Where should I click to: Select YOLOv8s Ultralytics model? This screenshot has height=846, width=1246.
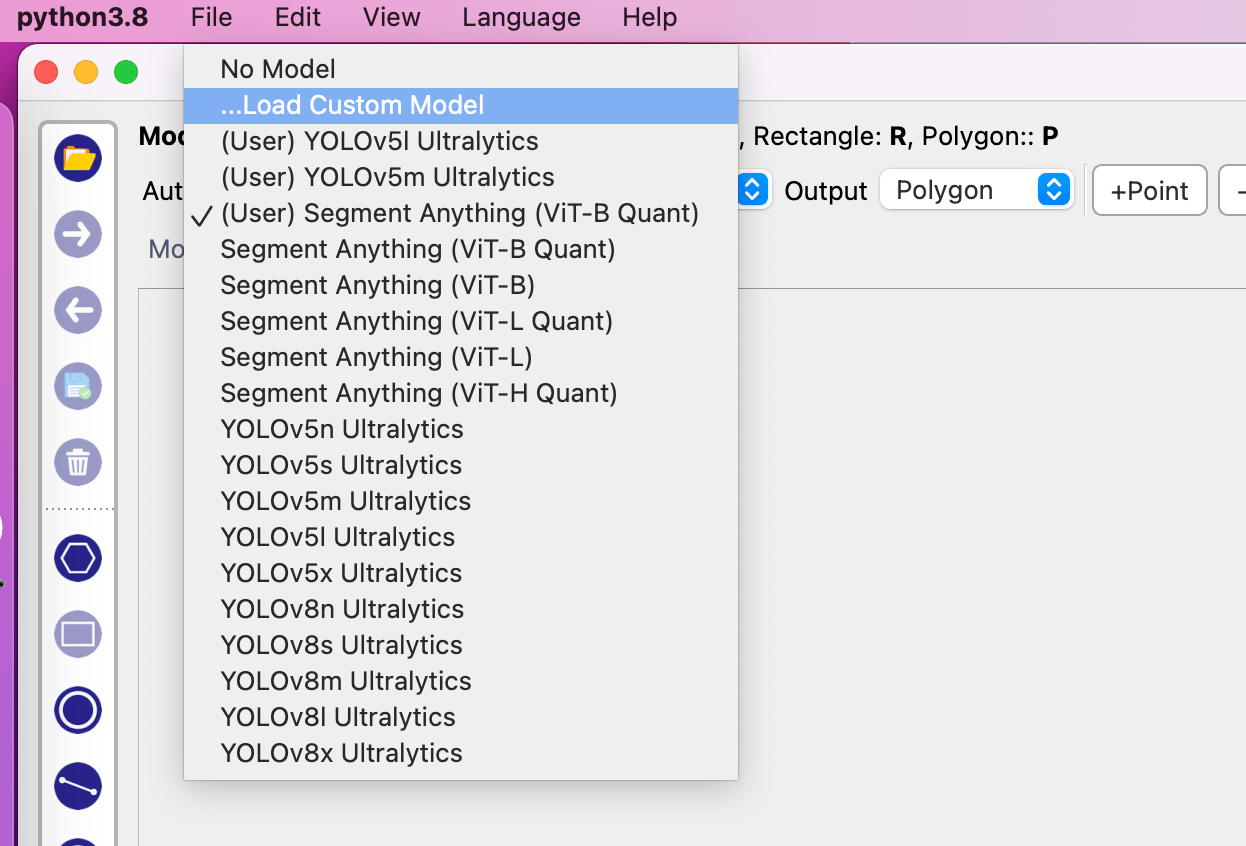[461, 645]
